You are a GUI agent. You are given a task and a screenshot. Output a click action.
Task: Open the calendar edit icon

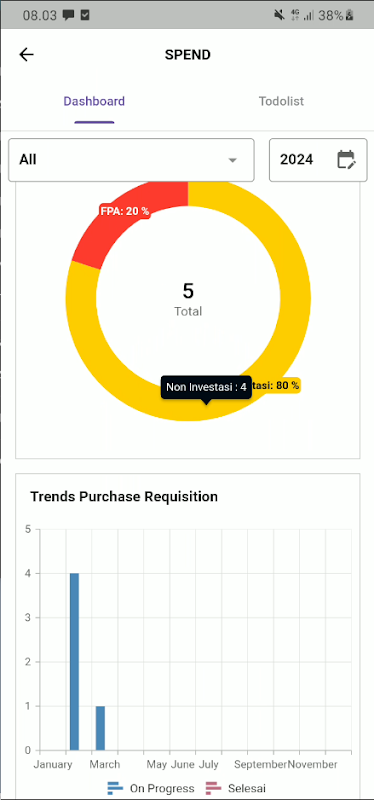click(346, 160)
